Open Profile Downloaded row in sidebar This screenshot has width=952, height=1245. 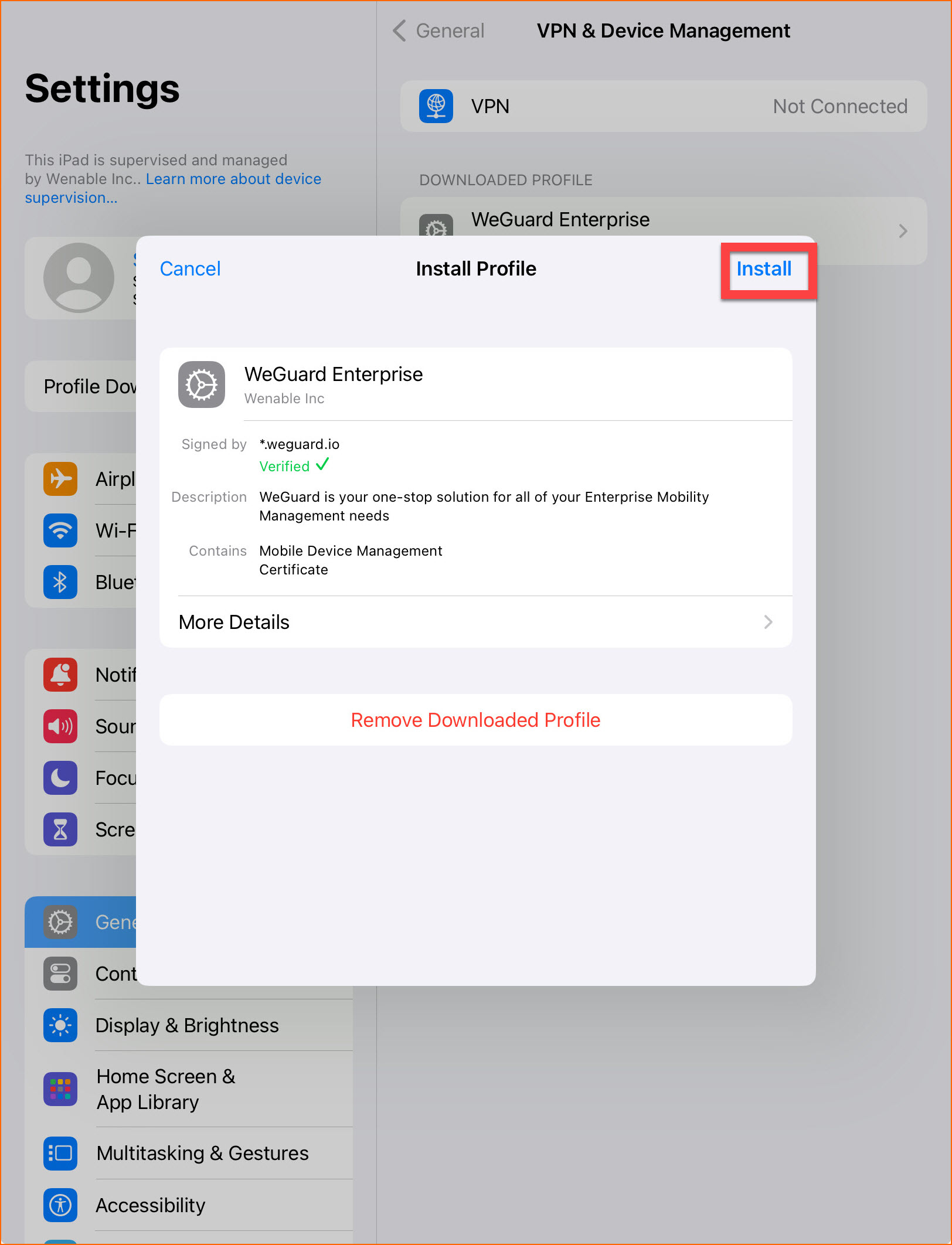[81, 386]
